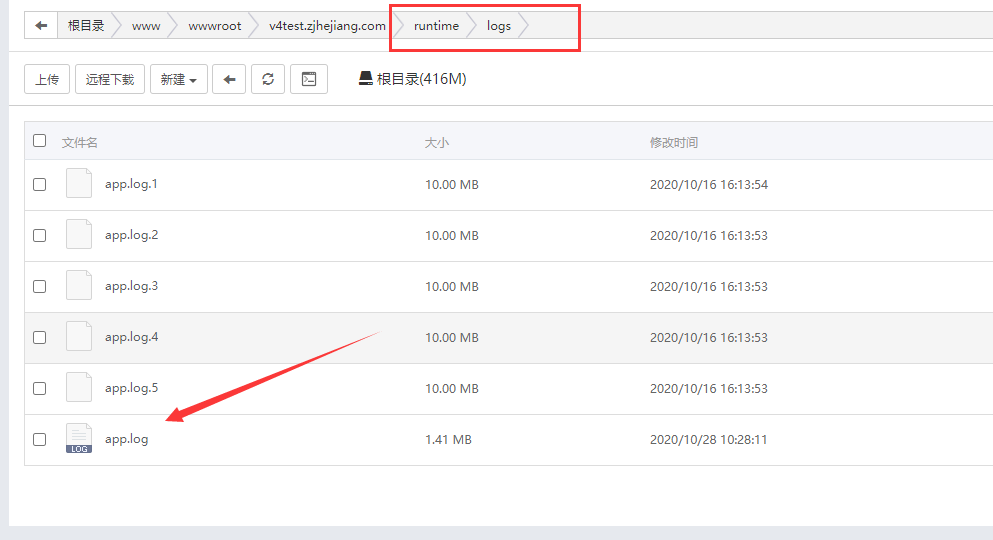
Task: Go to runtime in breadcrumb path
Action: pos(436,26)
